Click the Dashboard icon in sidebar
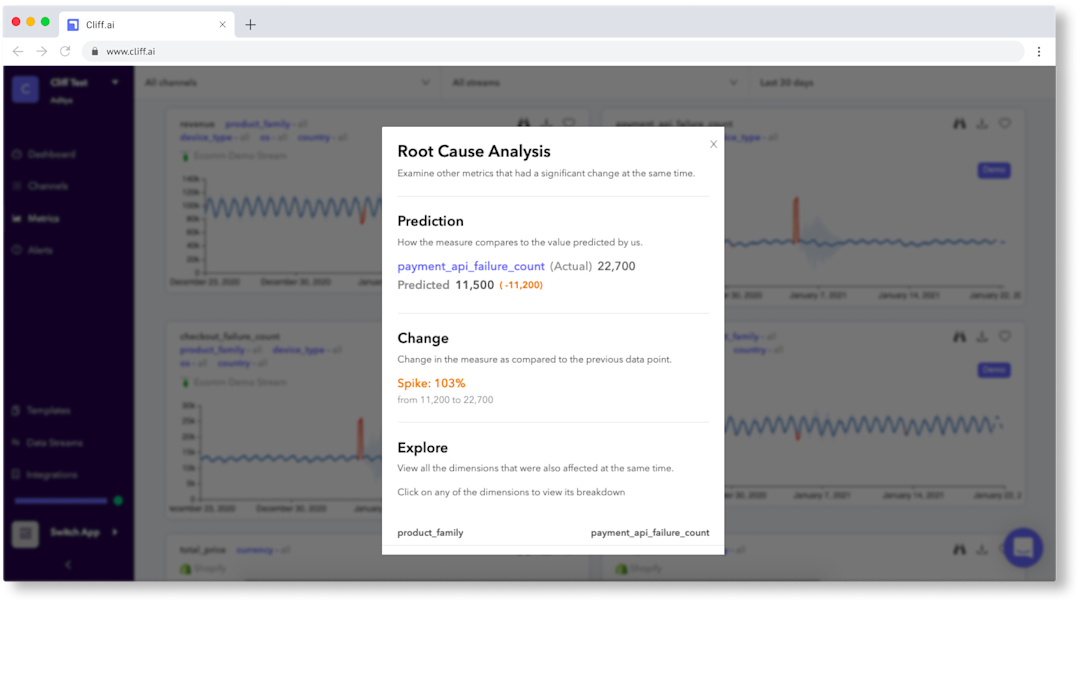Screen dimensions: 1080x677 point(17,154)
